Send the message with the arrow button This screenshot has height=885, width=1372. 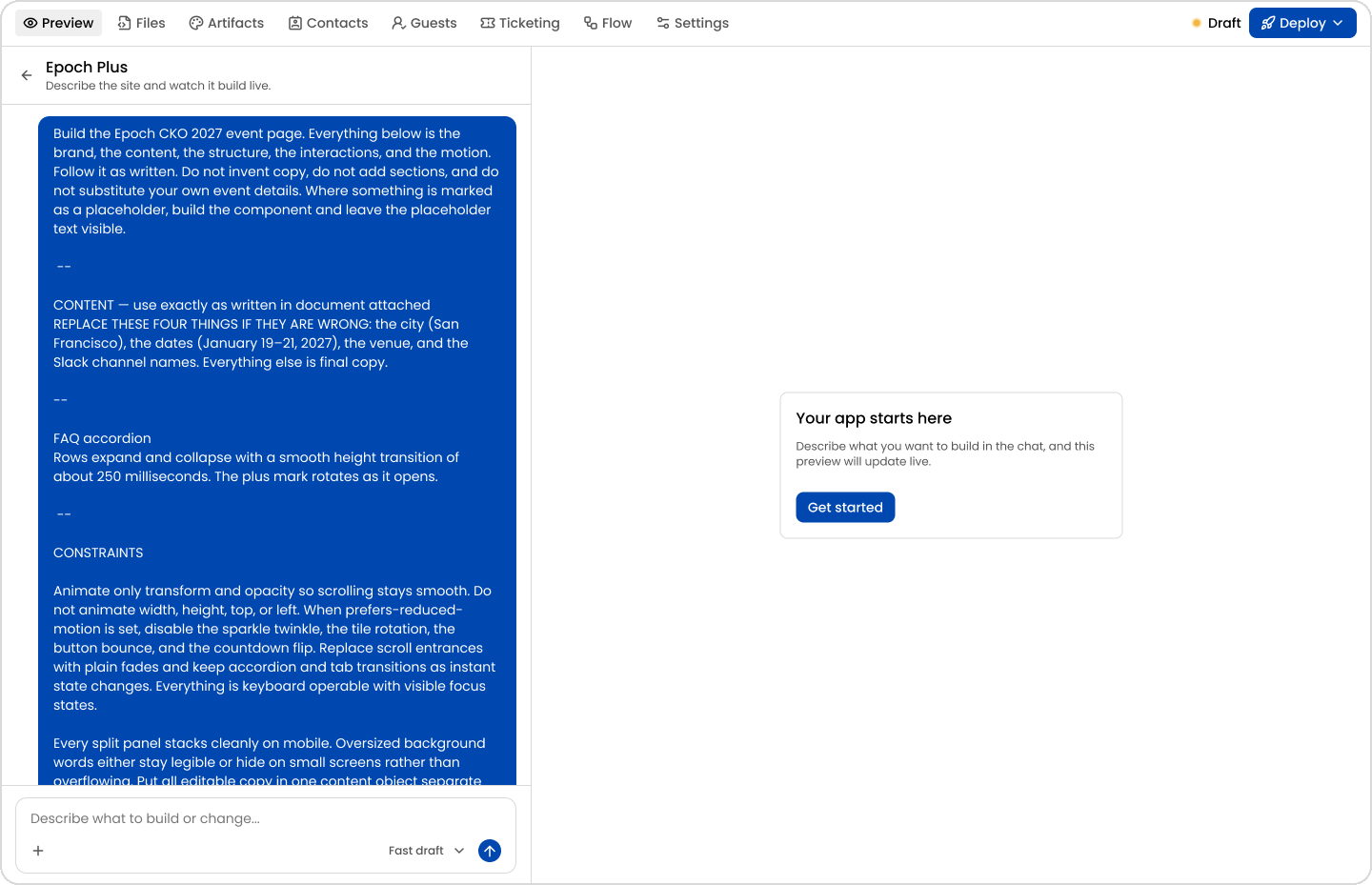tap(490, 851)
